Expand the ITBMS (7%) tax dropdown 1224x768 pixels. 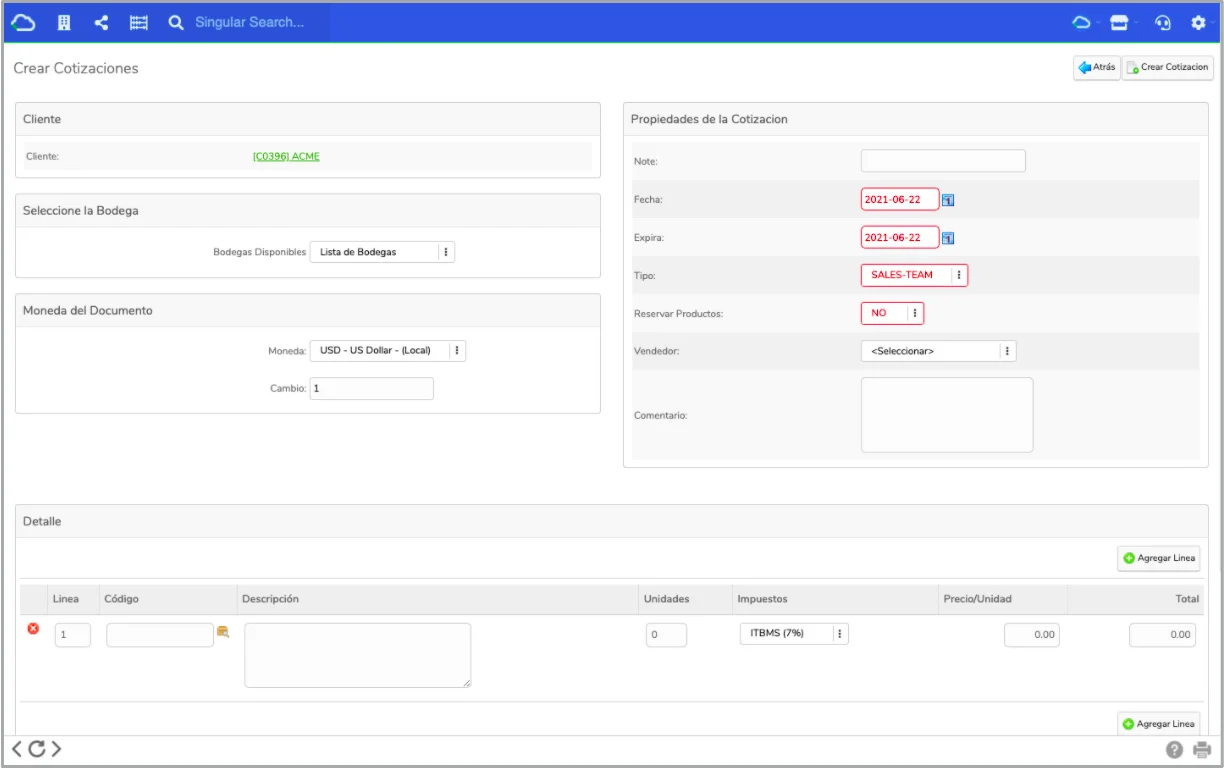click(794, 633)
